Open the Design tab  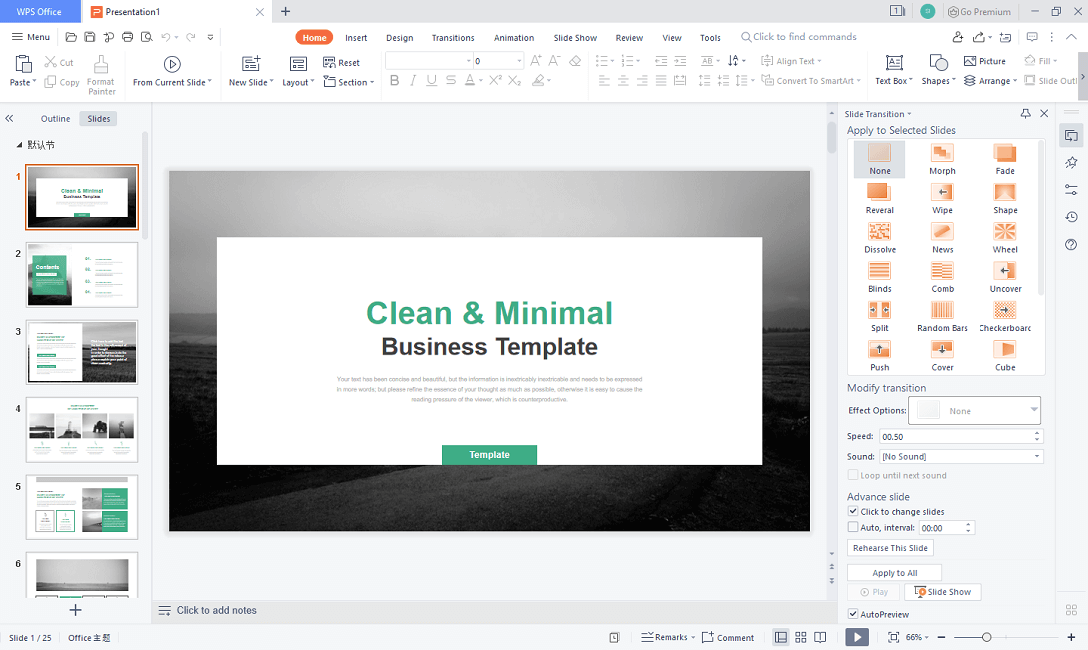tap(400, 37)
